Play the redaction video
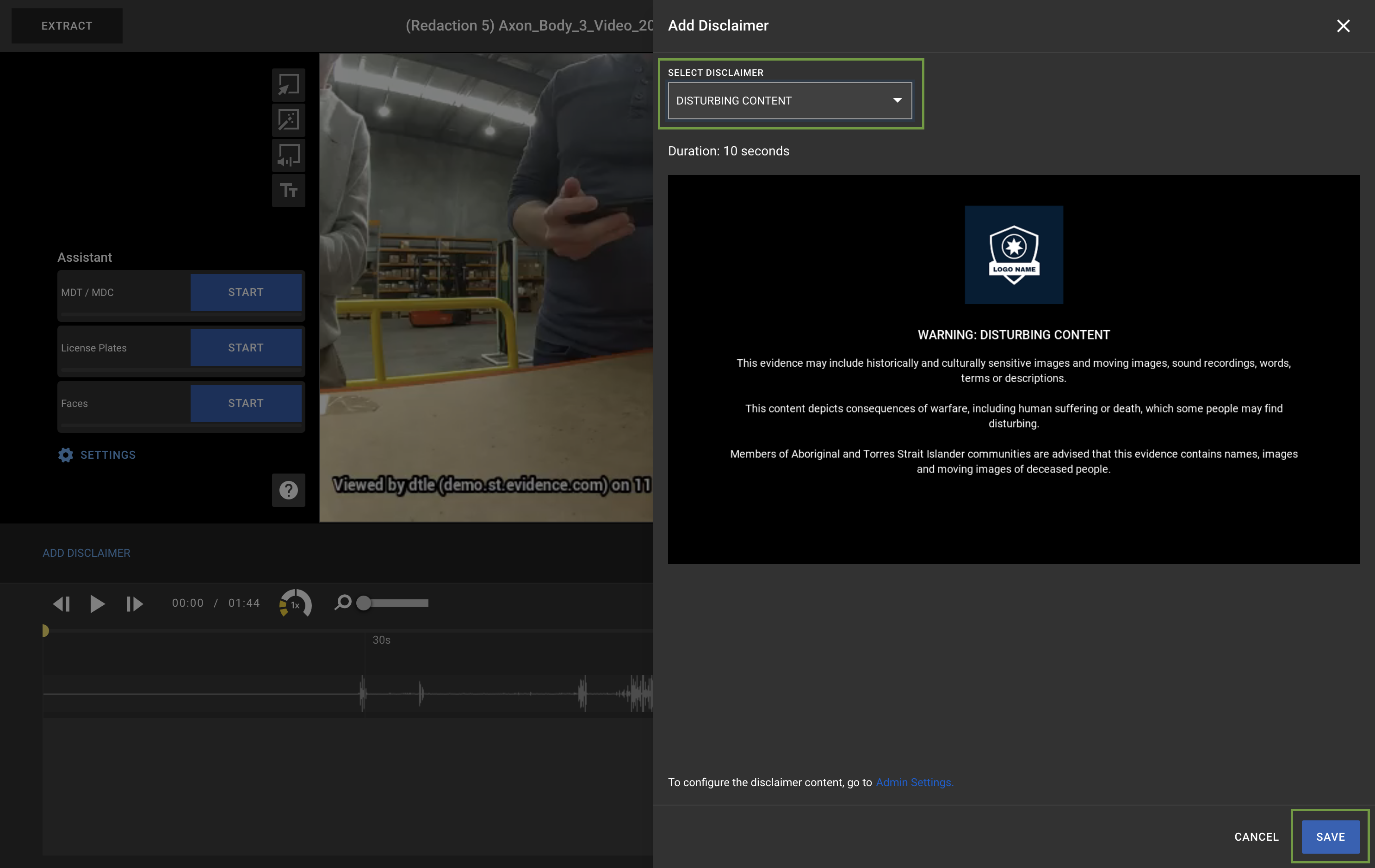Viewport: 1375px width, 868px height. click(x=97, y=604)
